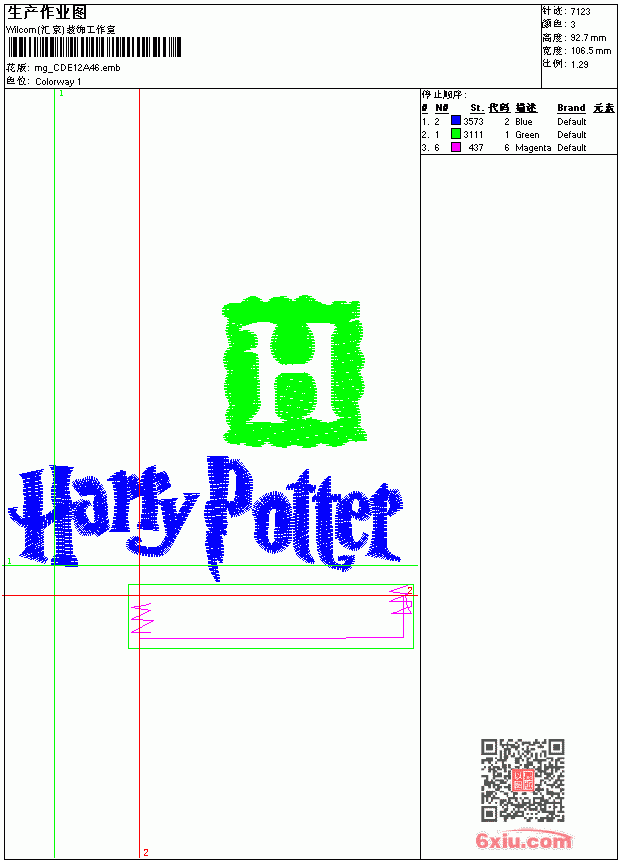Click the Magenta color description
620x860 pixels.
(533, 148)
